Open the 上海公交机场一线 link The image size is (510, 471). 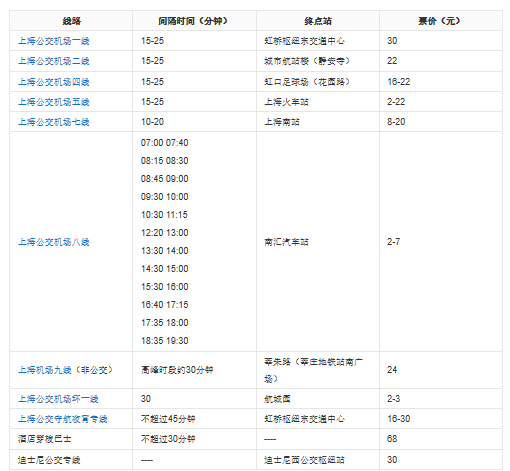[x=54, y=41]
